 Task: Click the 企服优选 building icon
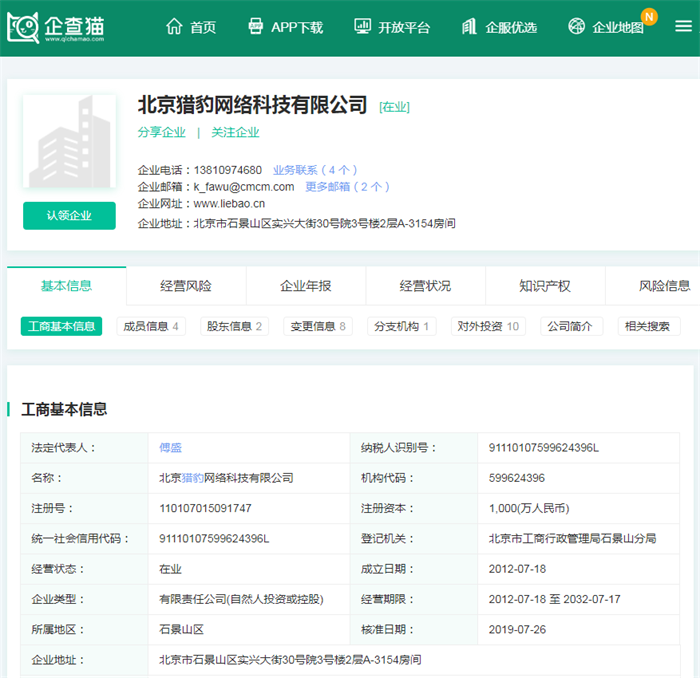point(469,27)
